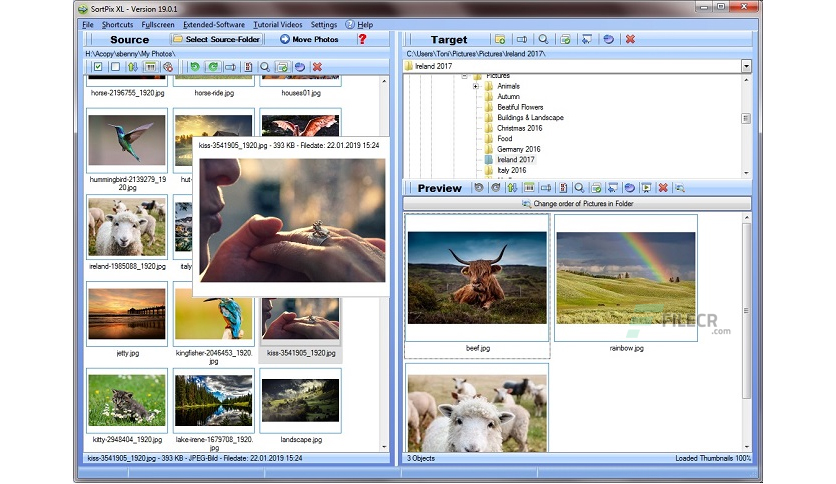Create new folder icon in Target toolbar
Image resolution: width=836 pixels, height=484 pixels.
(500, 39)
